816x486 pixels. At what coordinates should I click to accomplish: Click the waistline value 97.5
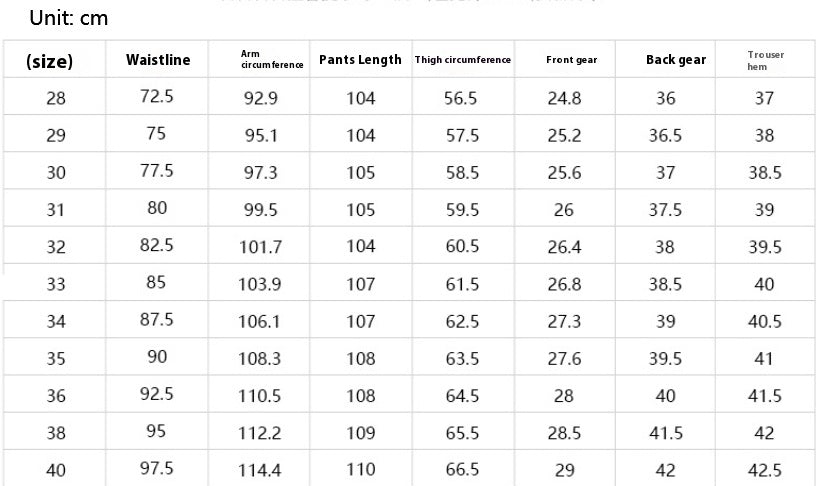tap(157, 469)
